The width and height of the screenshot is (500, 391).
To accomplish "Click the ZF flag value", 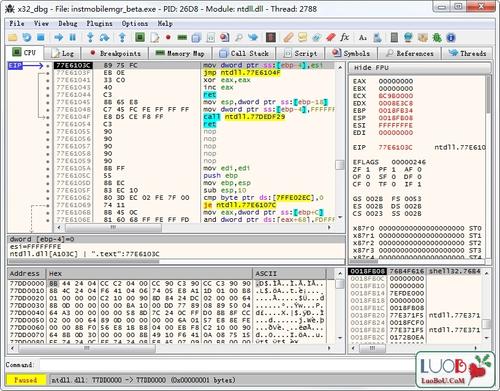I will (368, 169).
